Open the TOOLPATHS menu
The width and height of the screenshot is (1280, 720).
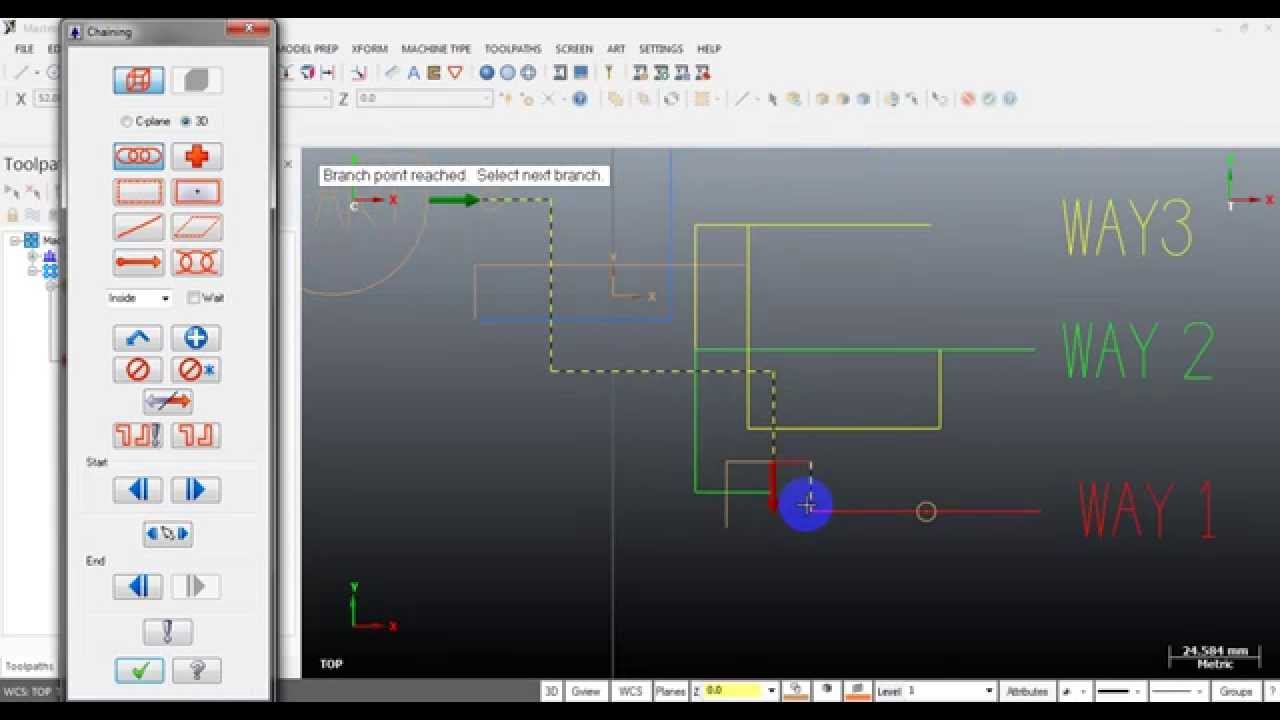513,48
